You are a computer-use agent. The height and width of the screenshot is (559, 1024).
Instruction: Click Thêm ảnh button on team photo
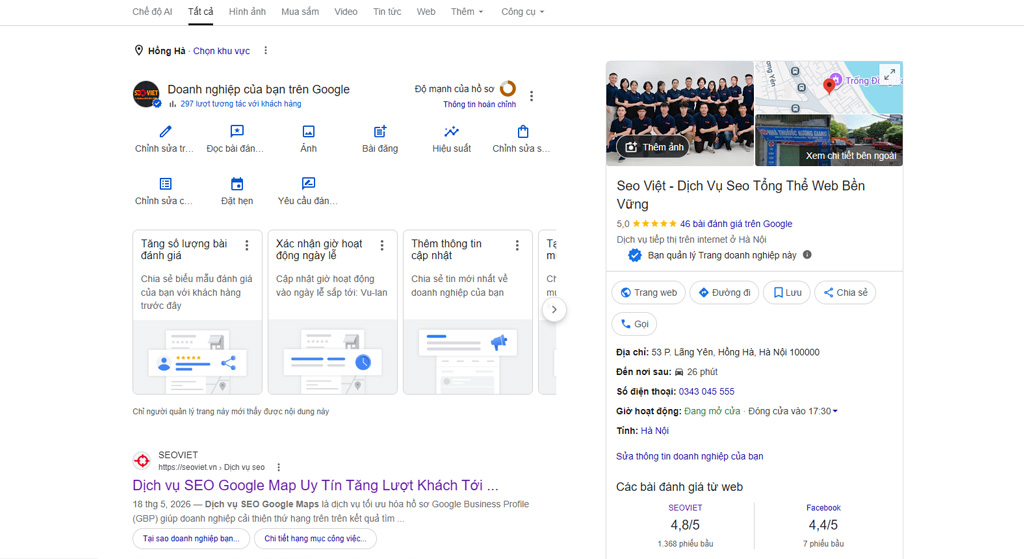[654, 147]
